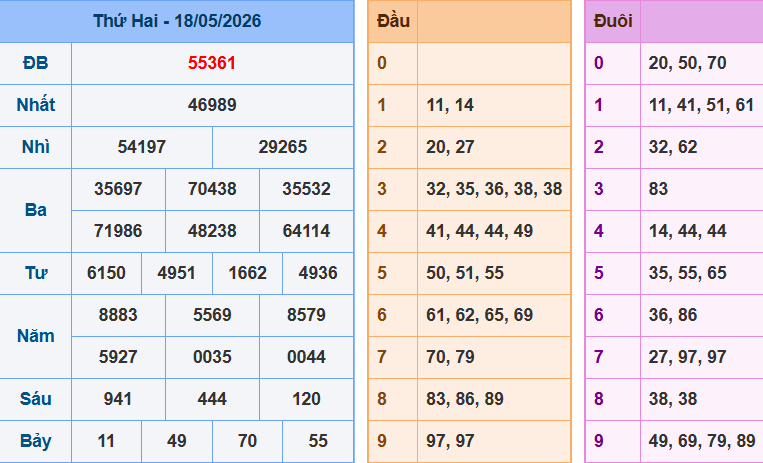Click the Tư row label

[36, 273]
